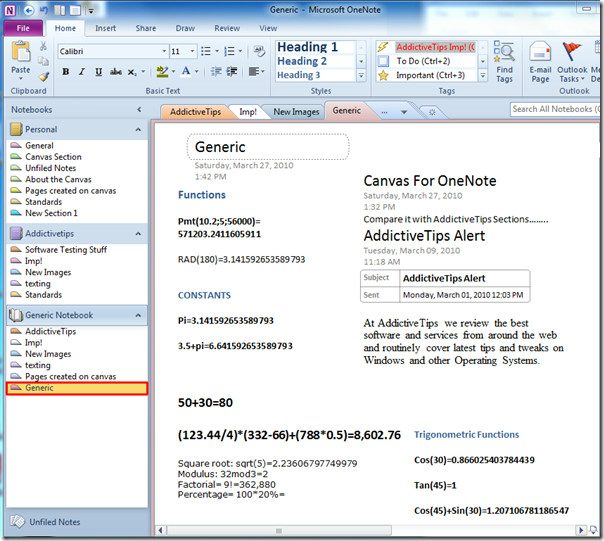Apply Heading 3 style
The image size is (604, 541).
coord(316,75)
